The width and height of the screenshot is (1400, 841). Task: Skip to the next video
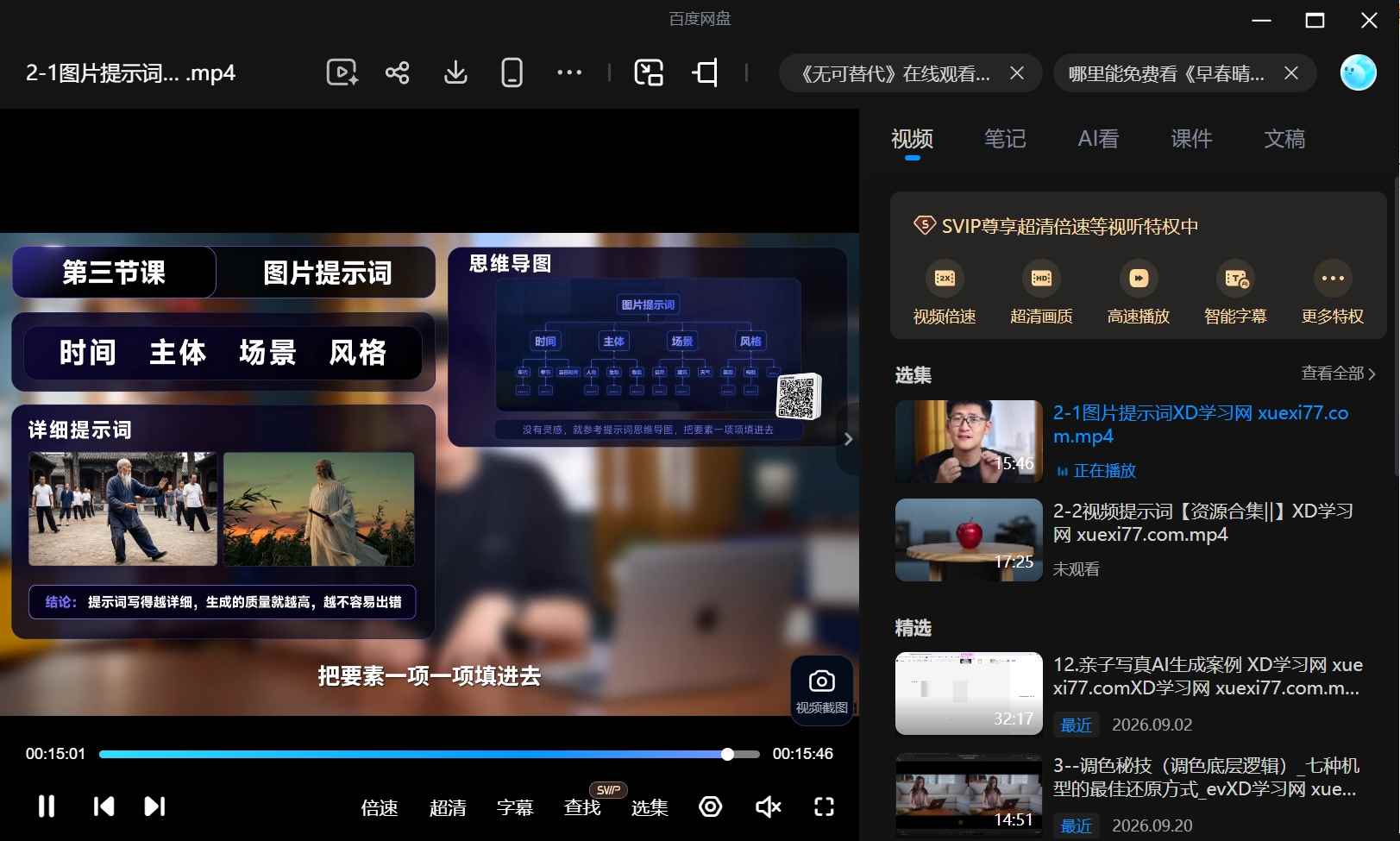154,806
